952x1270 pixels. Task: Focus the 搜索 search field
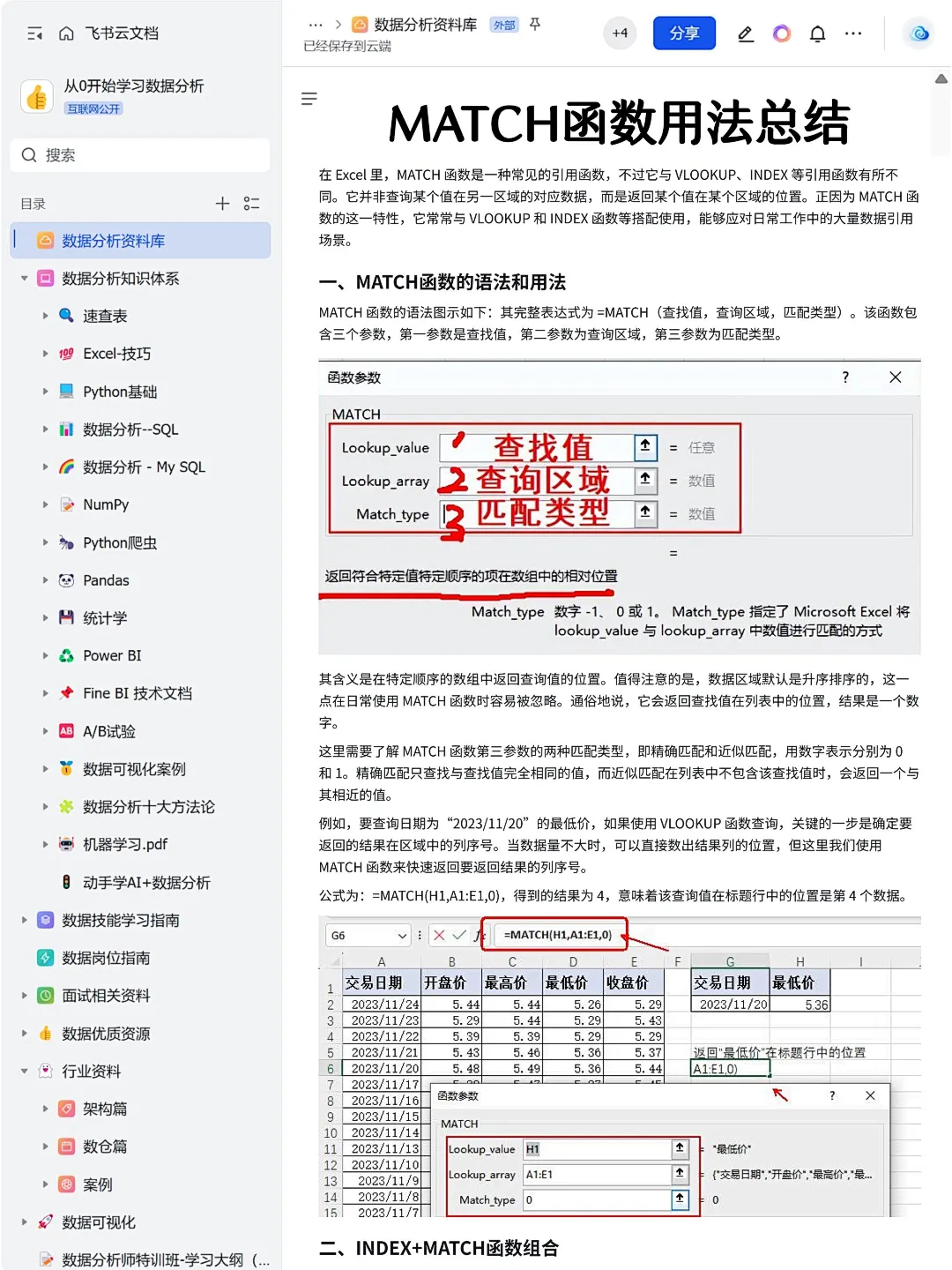[141, 155]
